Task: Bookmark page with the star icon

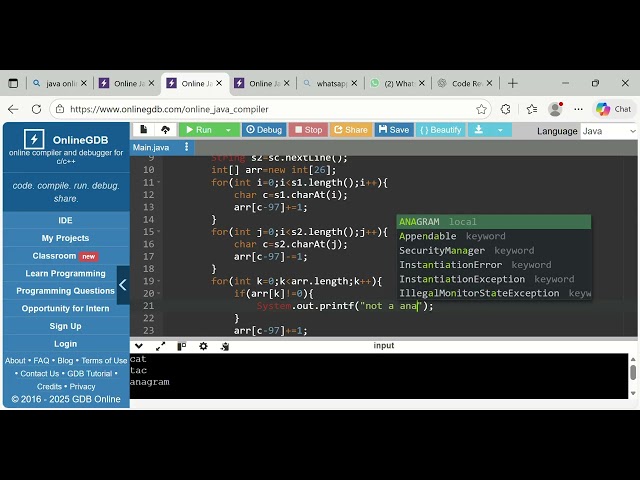Action: (x=482, y=109)
